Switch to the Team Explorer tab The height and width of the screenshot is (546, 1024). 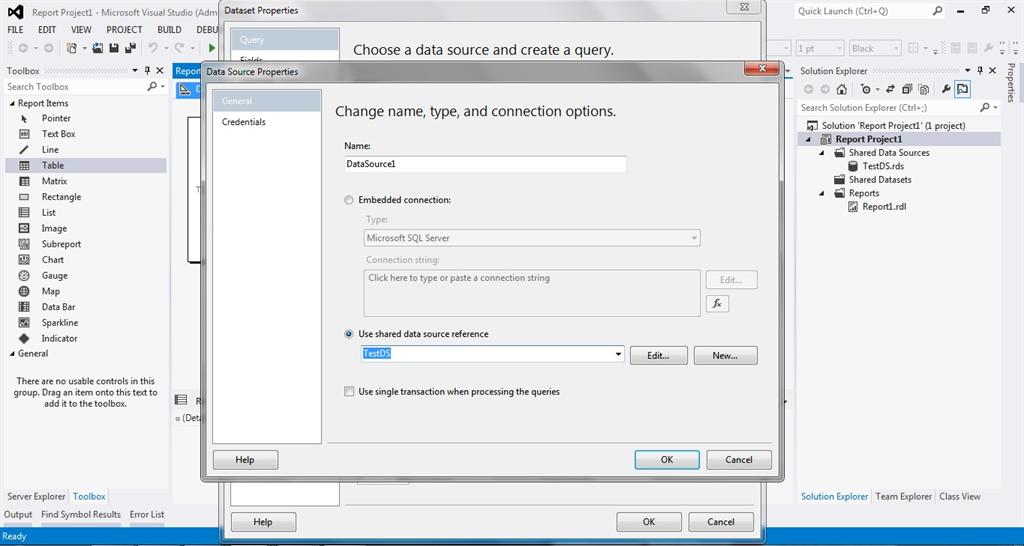click(903, 496)
